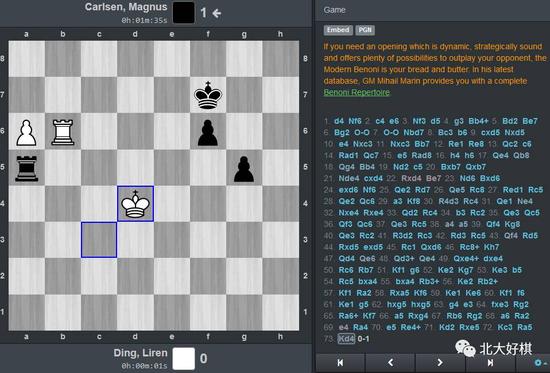Go to move 44. Rxd5
This screenshot has height=373, width=550.
(348, 247)
